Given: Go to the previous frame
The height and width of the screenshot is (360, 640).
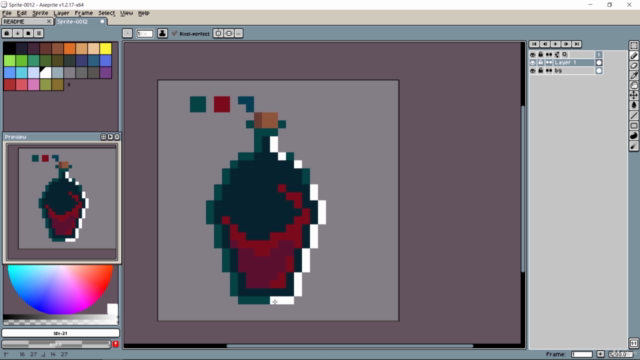Looking at the screenshot, I should [545, 44].
